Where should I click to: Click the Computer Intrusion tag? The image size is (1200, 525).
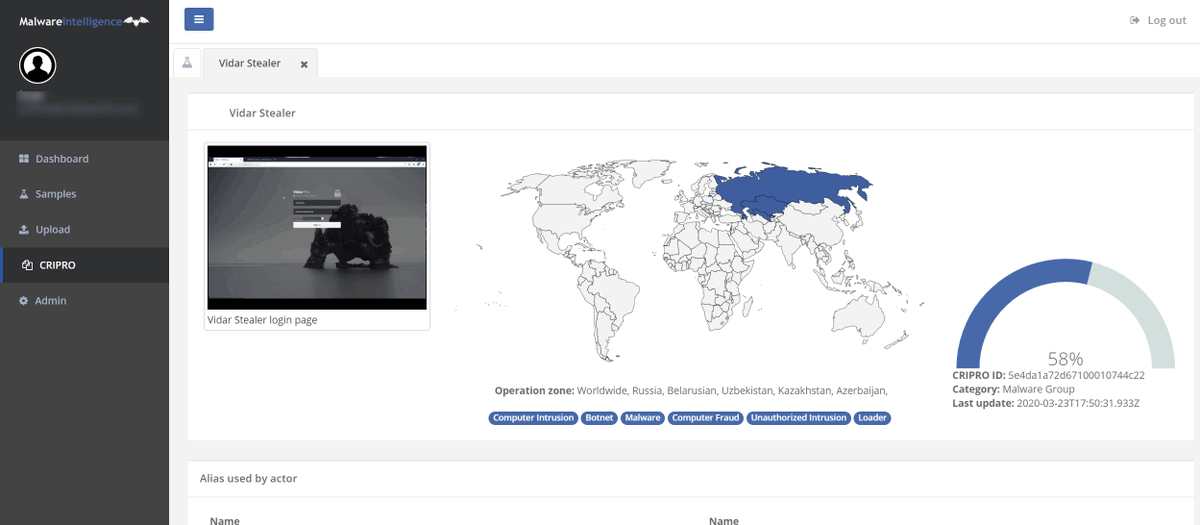[534, 418]
